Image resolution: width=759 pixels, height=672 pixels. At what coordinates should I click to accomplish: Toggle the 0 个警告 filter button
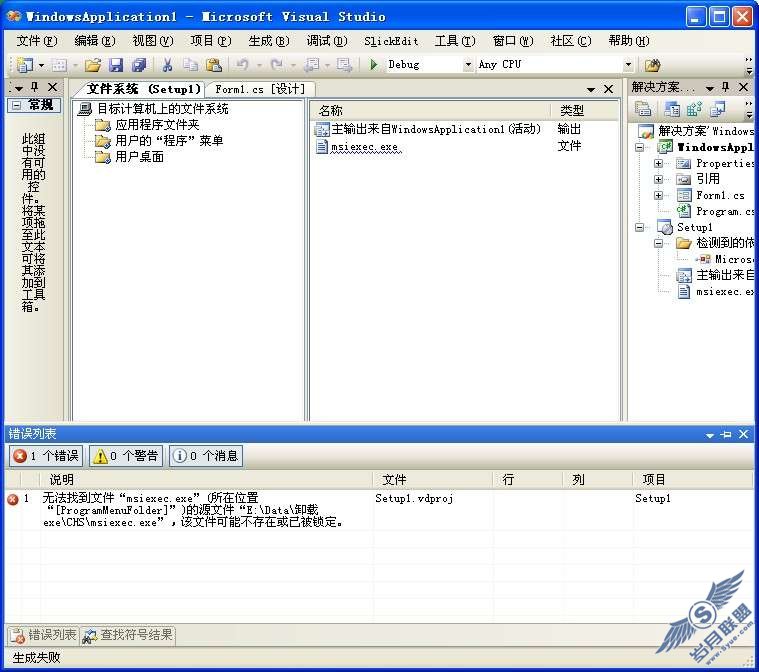126,456
